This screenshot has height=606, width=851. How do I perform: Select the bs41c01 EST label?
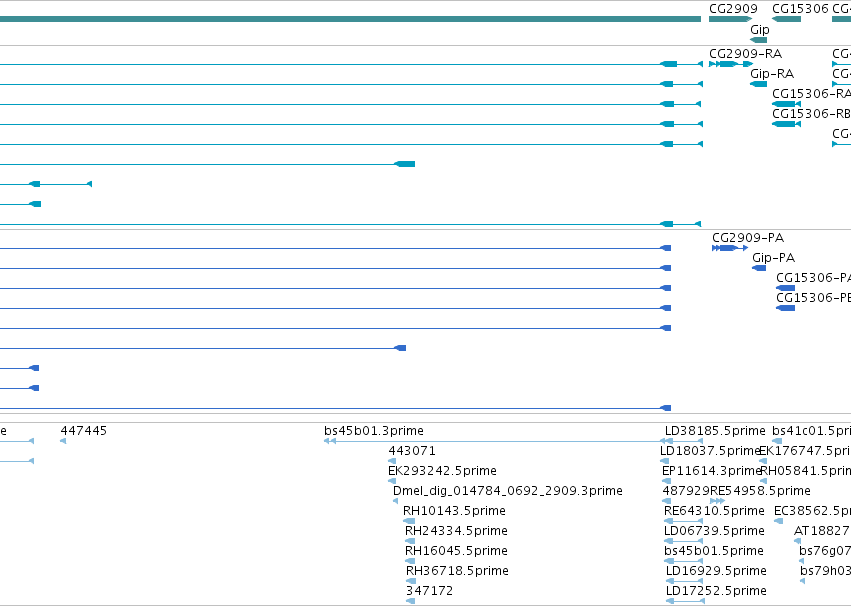(x=811, y=431)
